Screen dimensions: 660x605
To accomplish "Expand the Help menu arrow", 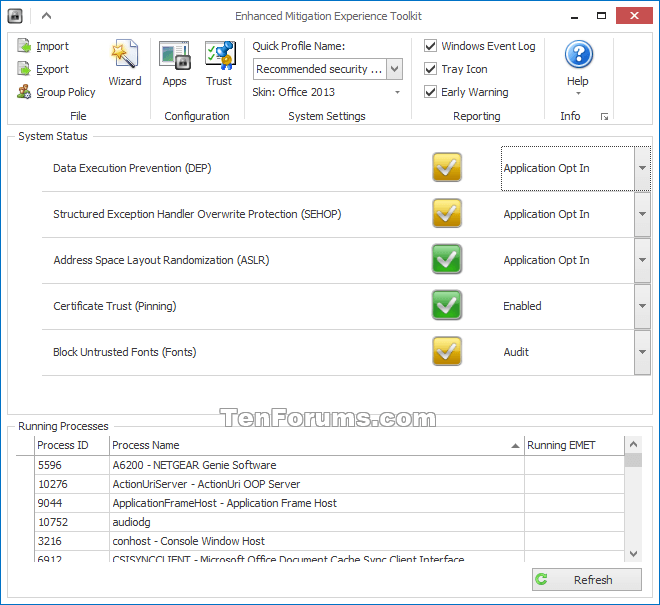I will point(578,93).
